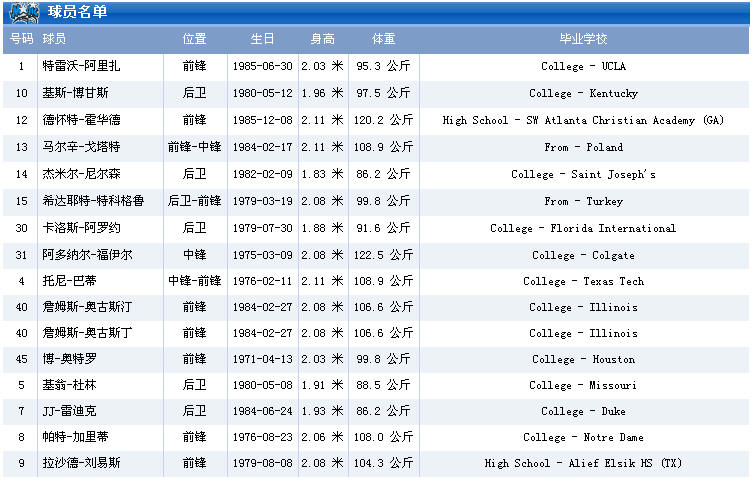Click the From - Turkey cell
Viewport: 753px width, 496px height.
coord(583,201)
